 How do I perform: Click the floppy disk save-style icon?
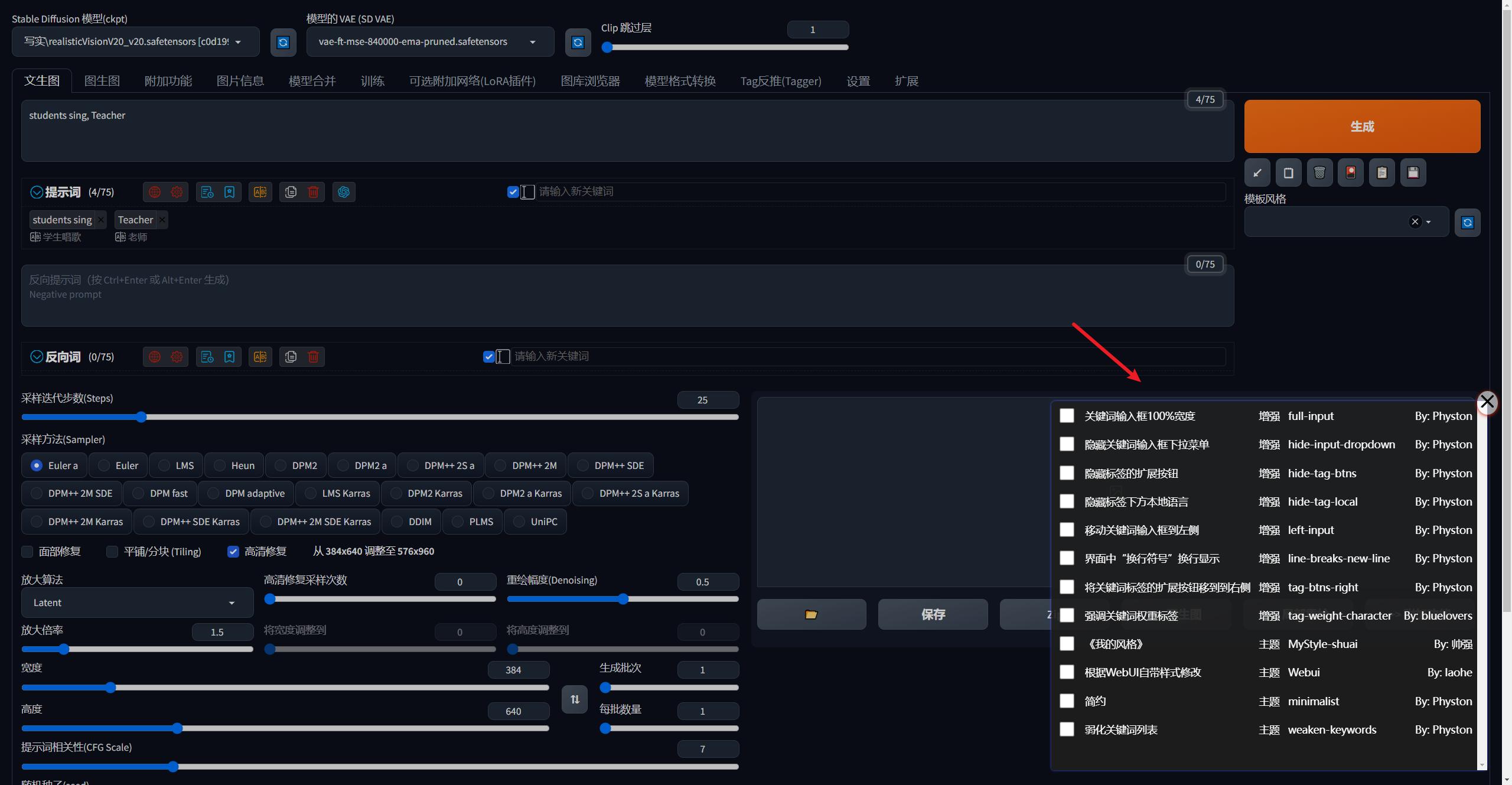(1413, 172)
